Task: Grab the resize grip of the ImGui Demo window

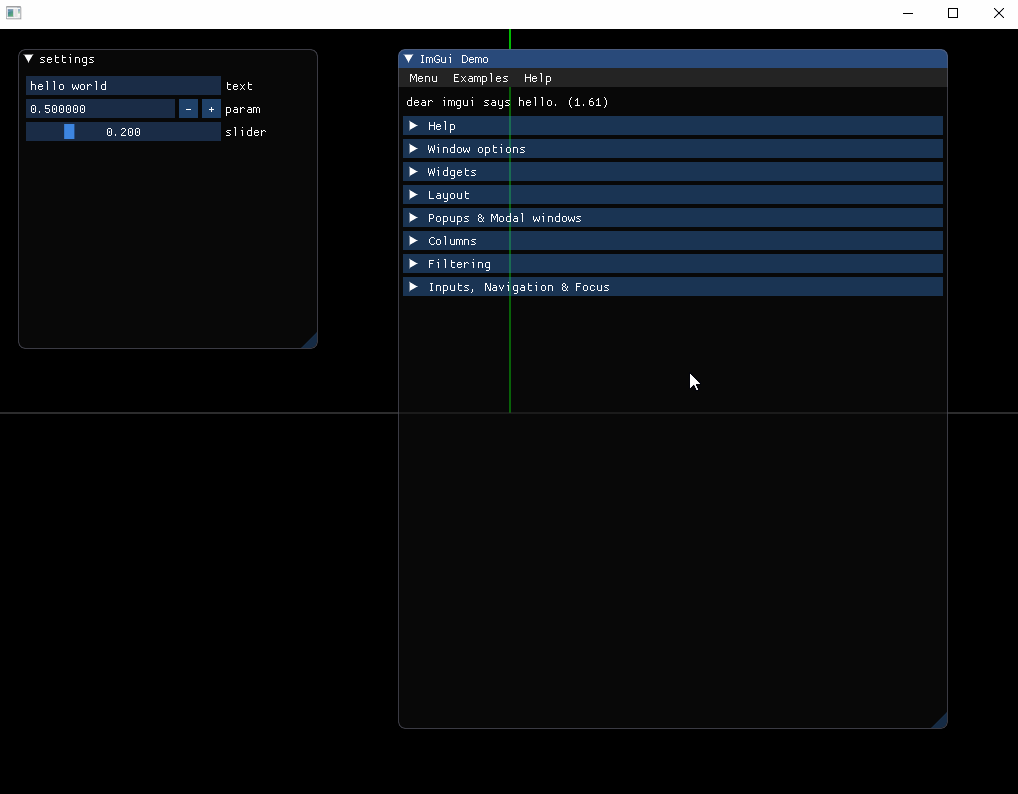Action: point(939,720)
